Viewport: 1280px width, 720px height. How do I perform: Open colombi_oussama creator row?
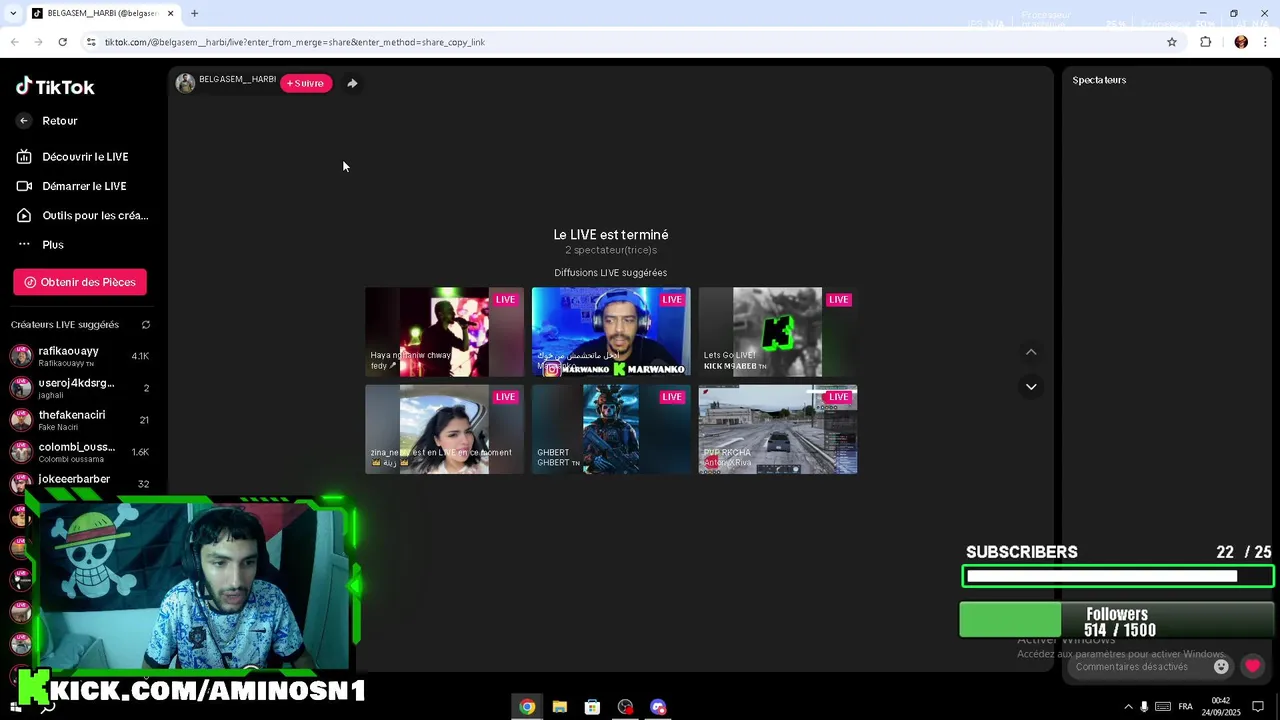coord(80,452)
